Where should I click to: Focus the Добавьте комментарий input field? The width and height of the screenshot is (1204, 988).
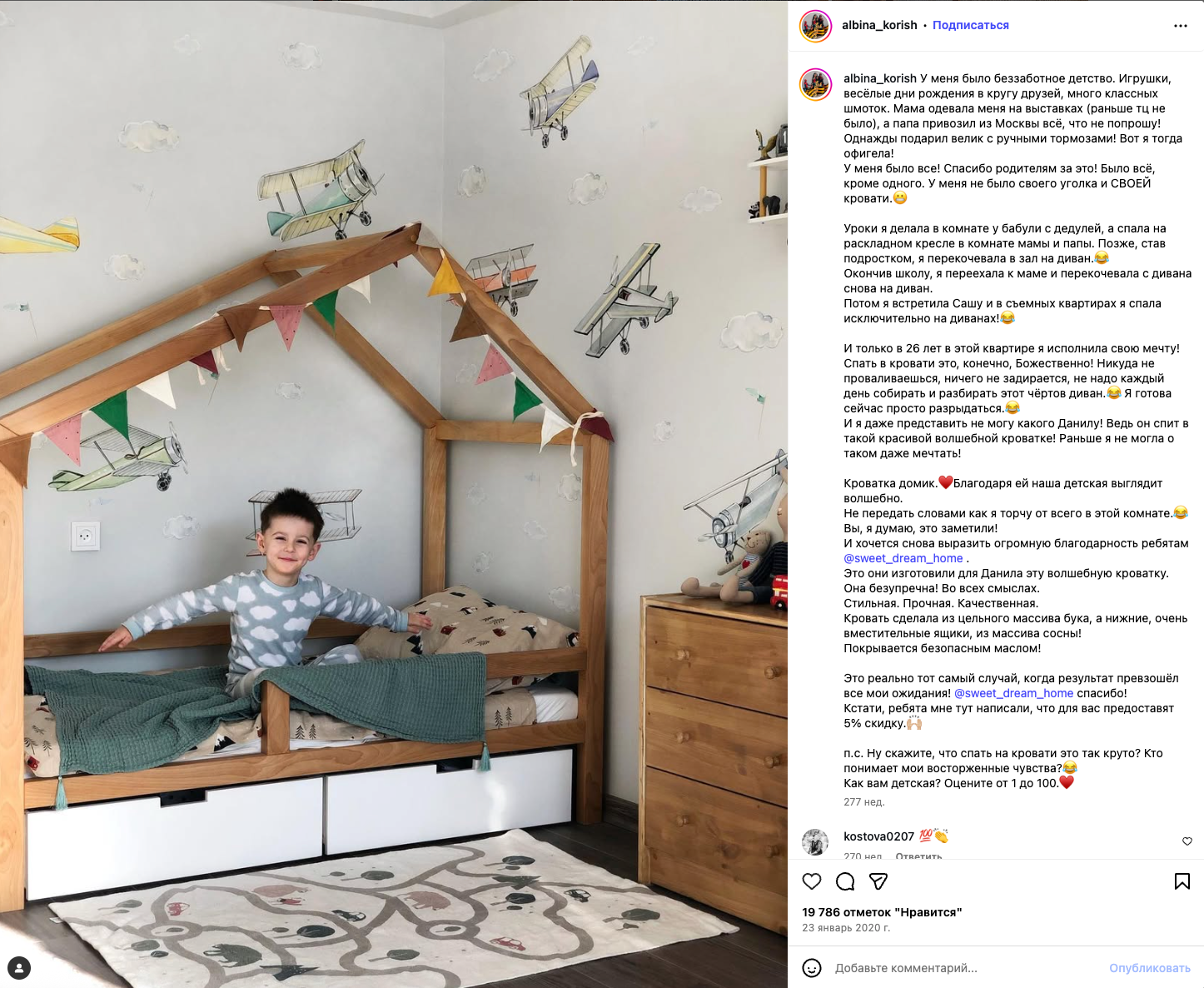click(966, 968)
